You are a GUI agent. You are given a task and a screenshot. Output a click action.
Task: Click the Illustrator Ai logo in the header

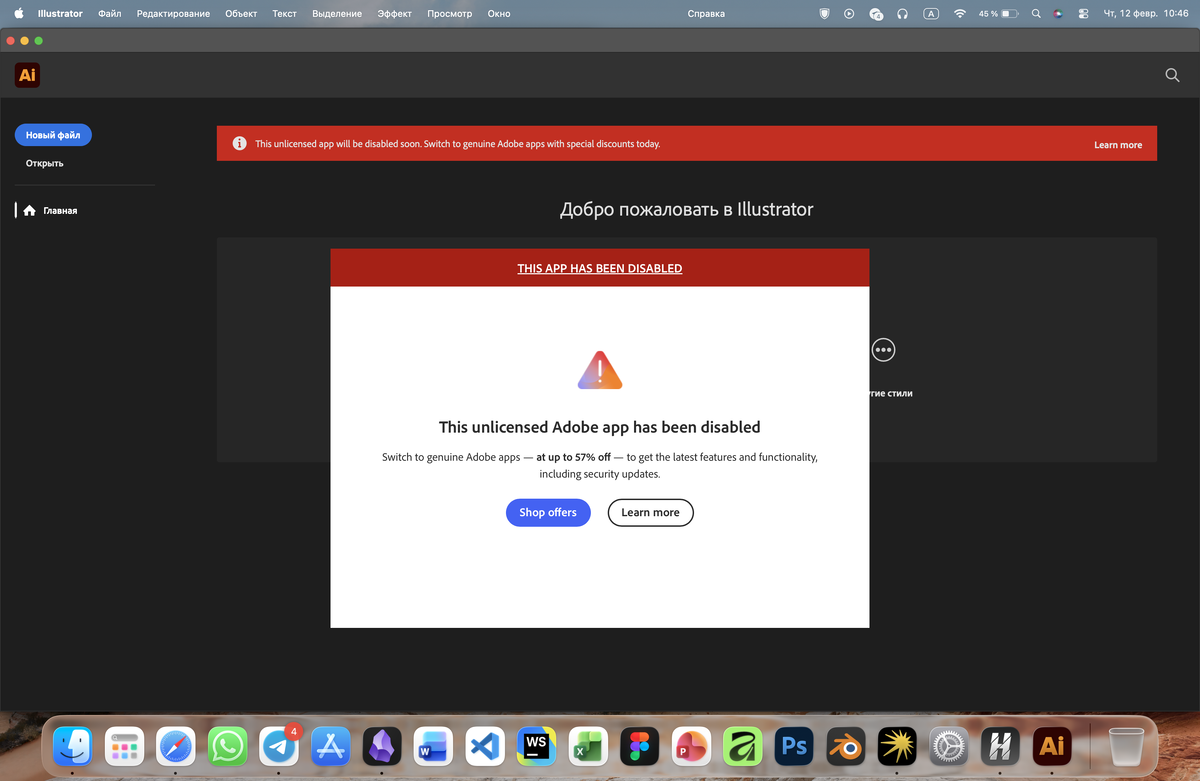coord(28,75)
